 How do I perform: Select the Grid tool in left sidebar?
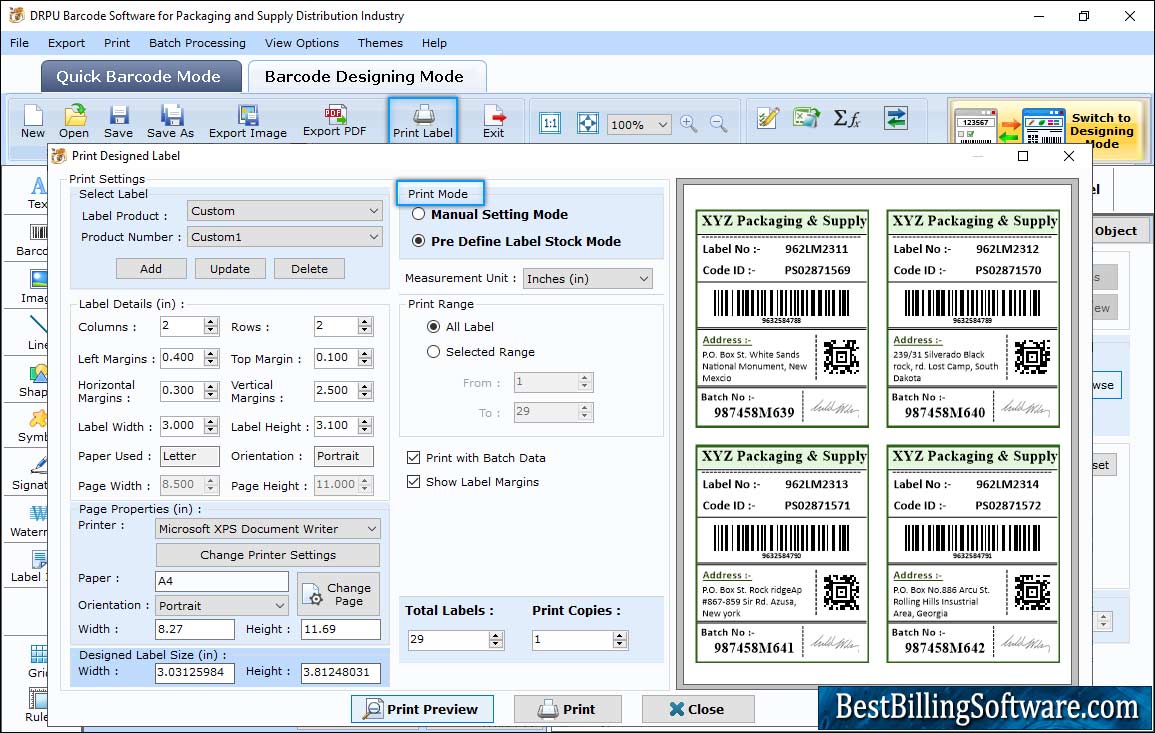(38, 662)
